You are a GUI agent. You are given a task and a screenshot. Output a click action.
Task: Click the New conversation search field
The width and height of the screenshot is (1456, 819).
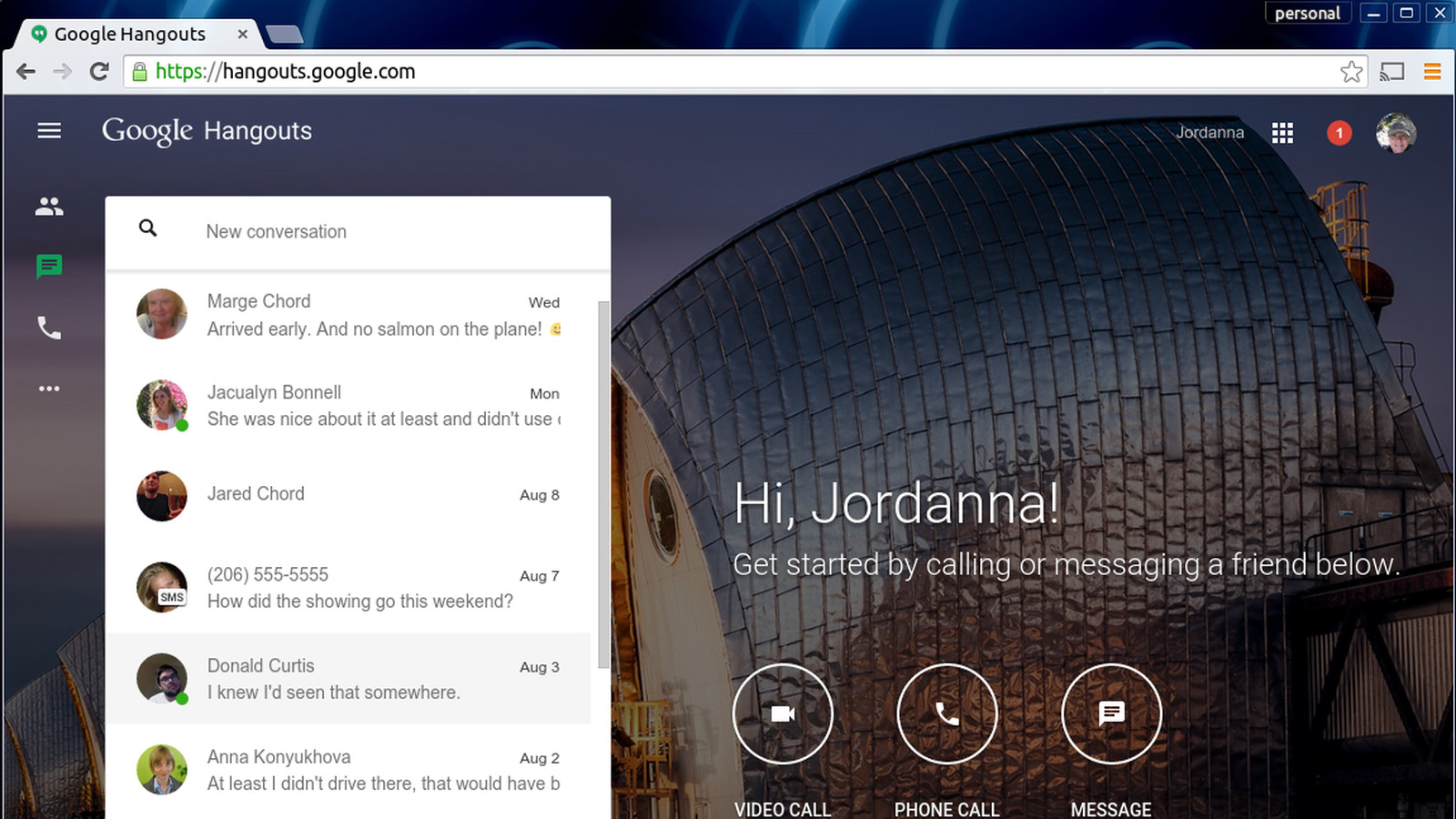pyautogui.click(x=358, y=232)
